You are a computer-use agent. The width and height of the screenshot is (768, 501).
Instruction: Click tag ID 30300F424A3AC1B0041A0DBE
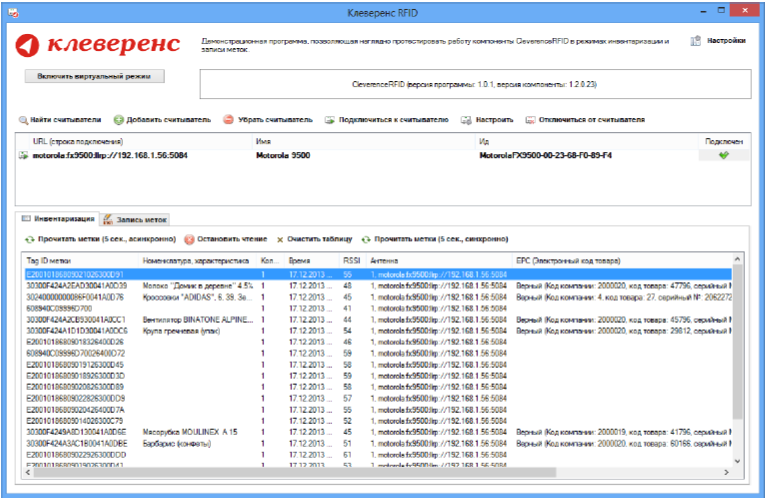[77, 444]
